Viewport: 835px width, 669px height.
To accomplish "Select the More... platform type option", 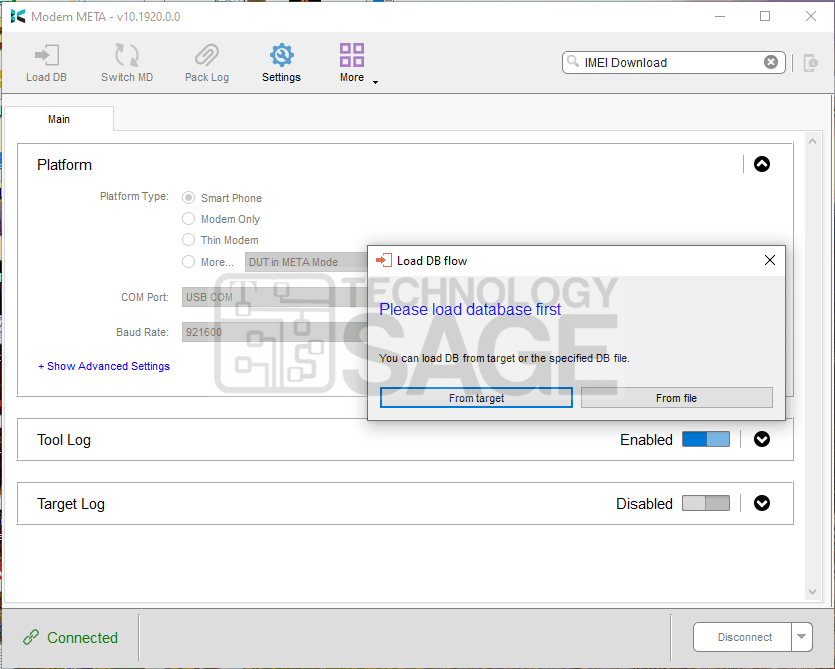I will (x=189, y=262).
